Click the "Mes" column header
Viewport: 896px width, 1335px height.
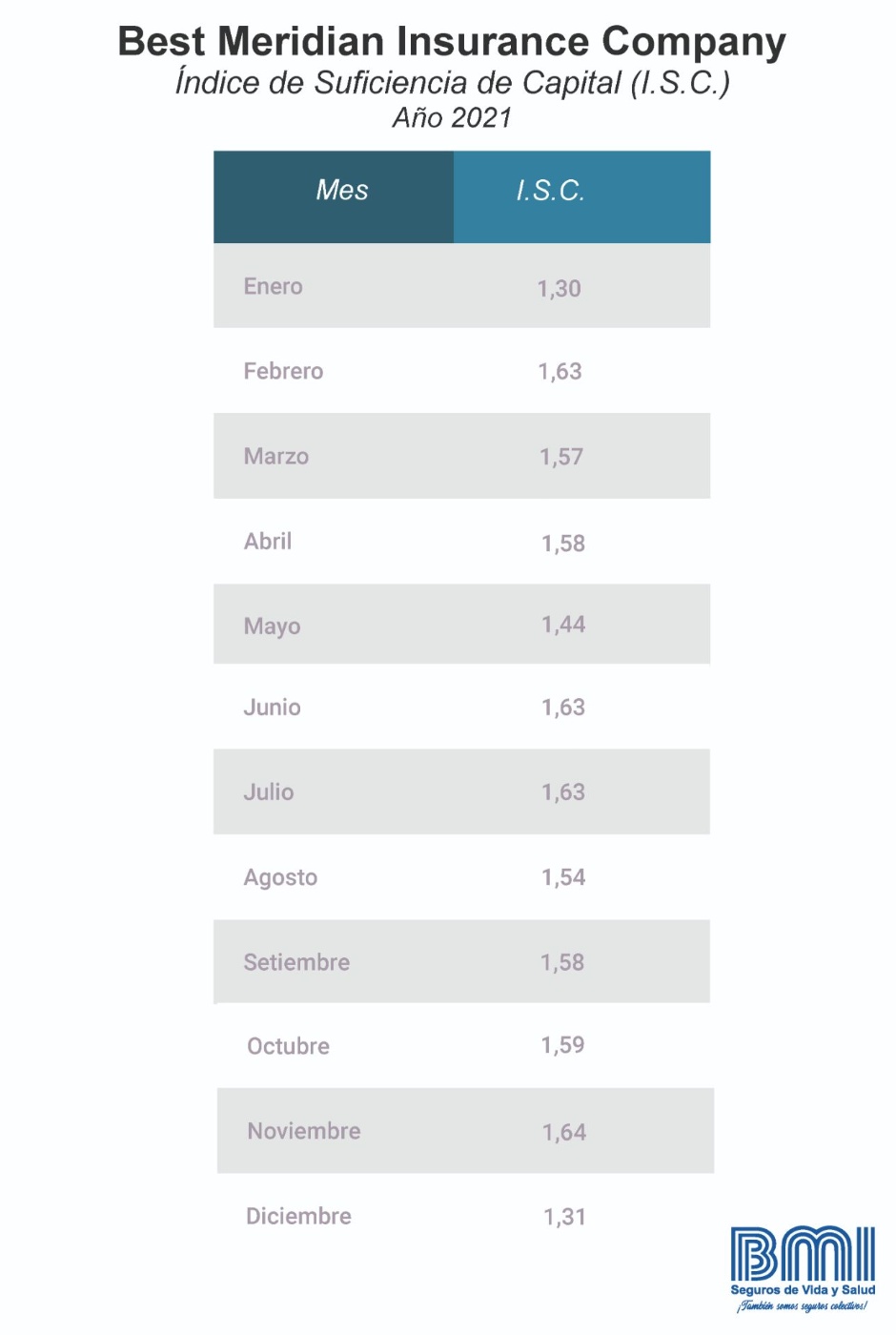coord(342,191)
